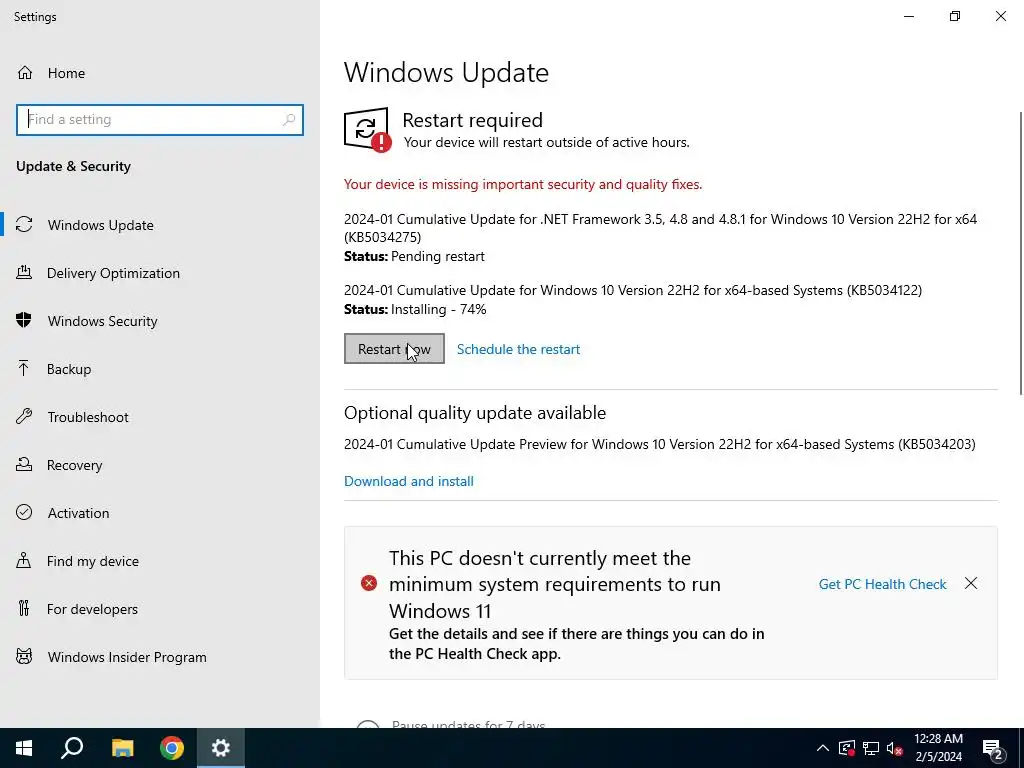
Task: Click the Home house icon in sidebar
Action: pos(25,72)
